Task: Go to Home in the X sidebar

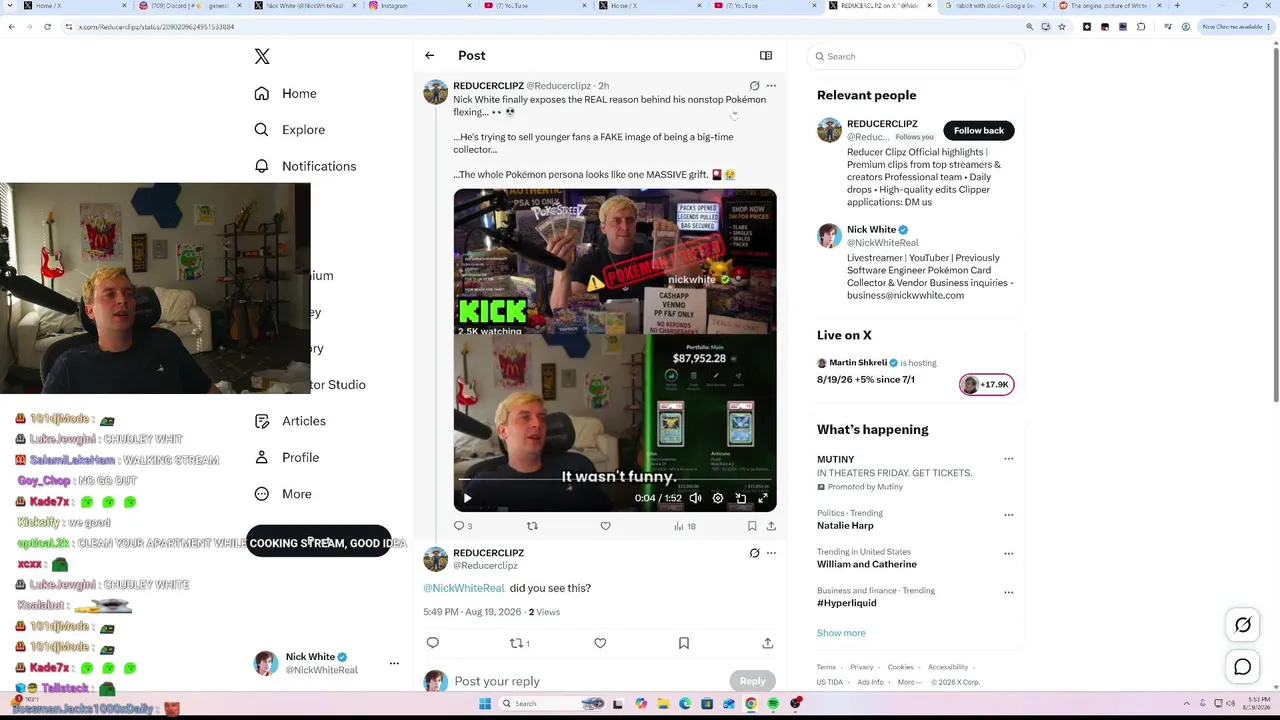Action: coord(285,93)
